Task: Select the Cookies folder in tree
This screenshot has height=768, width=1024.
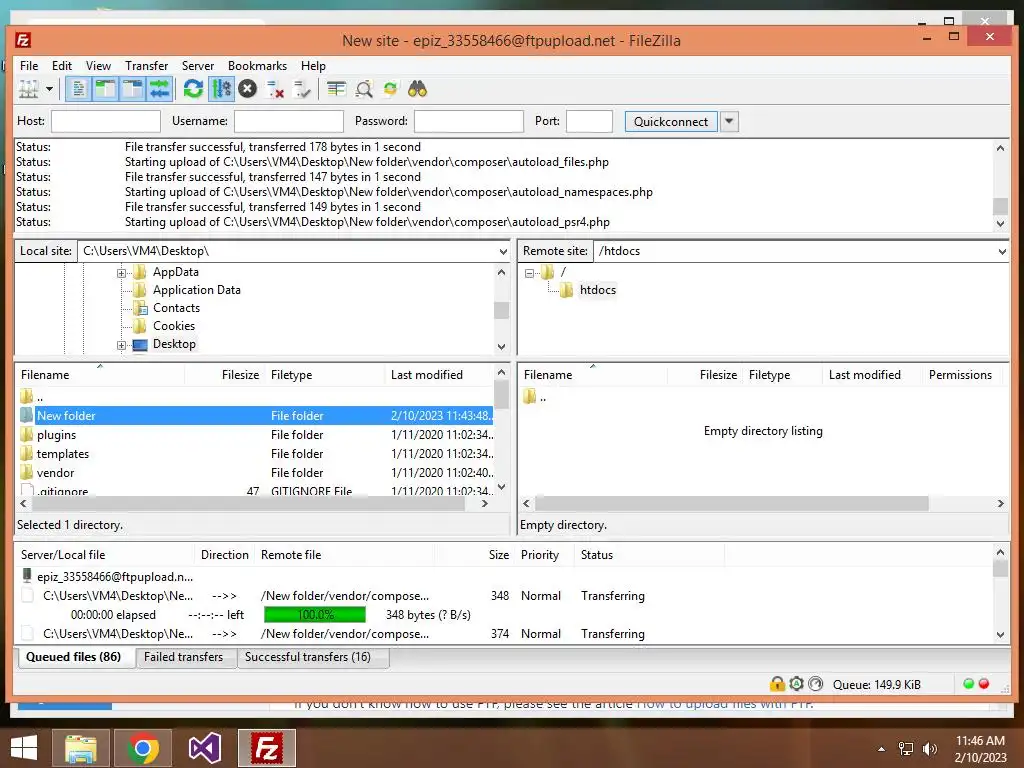Action: [x=174, y=326]
